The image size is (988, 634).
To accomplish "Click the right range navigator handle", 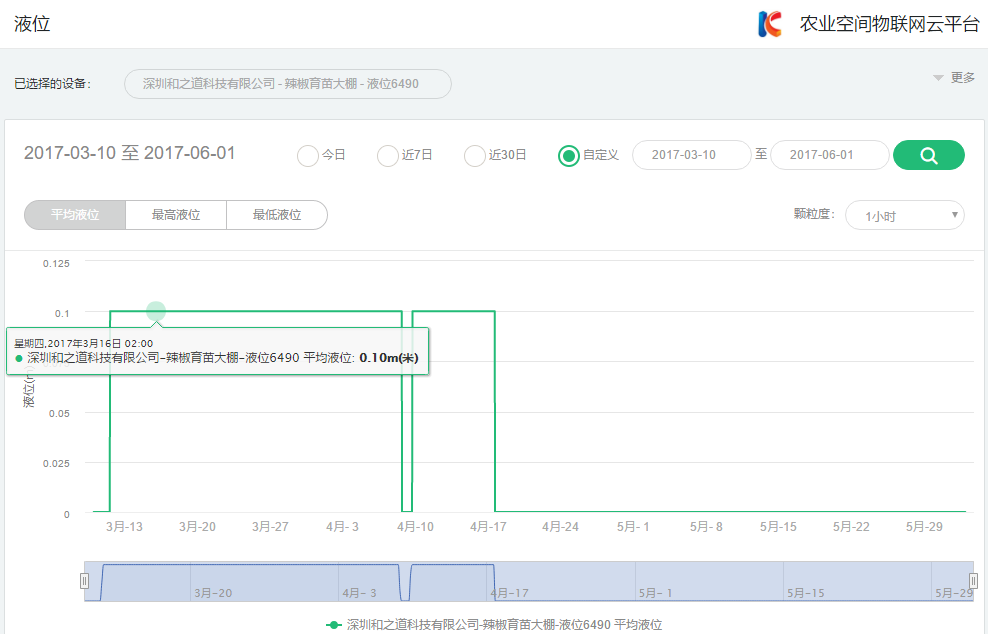I will tap(973, 581).
